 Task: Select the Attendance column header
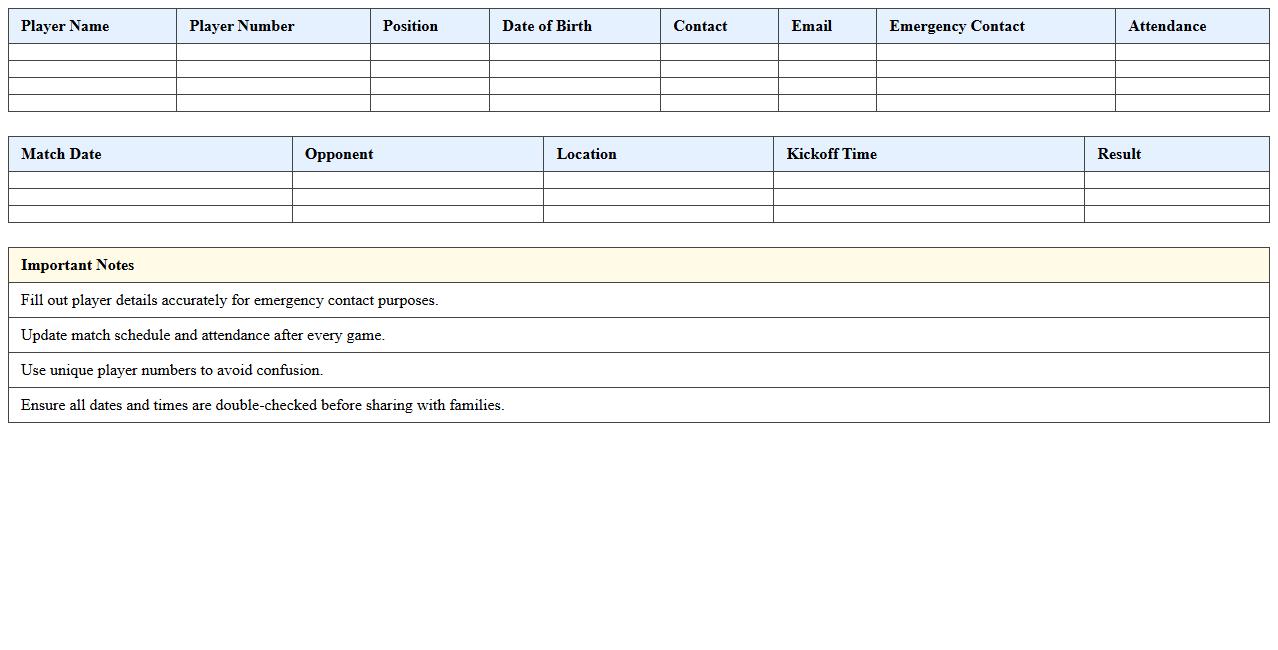(x=1167, y=26)
